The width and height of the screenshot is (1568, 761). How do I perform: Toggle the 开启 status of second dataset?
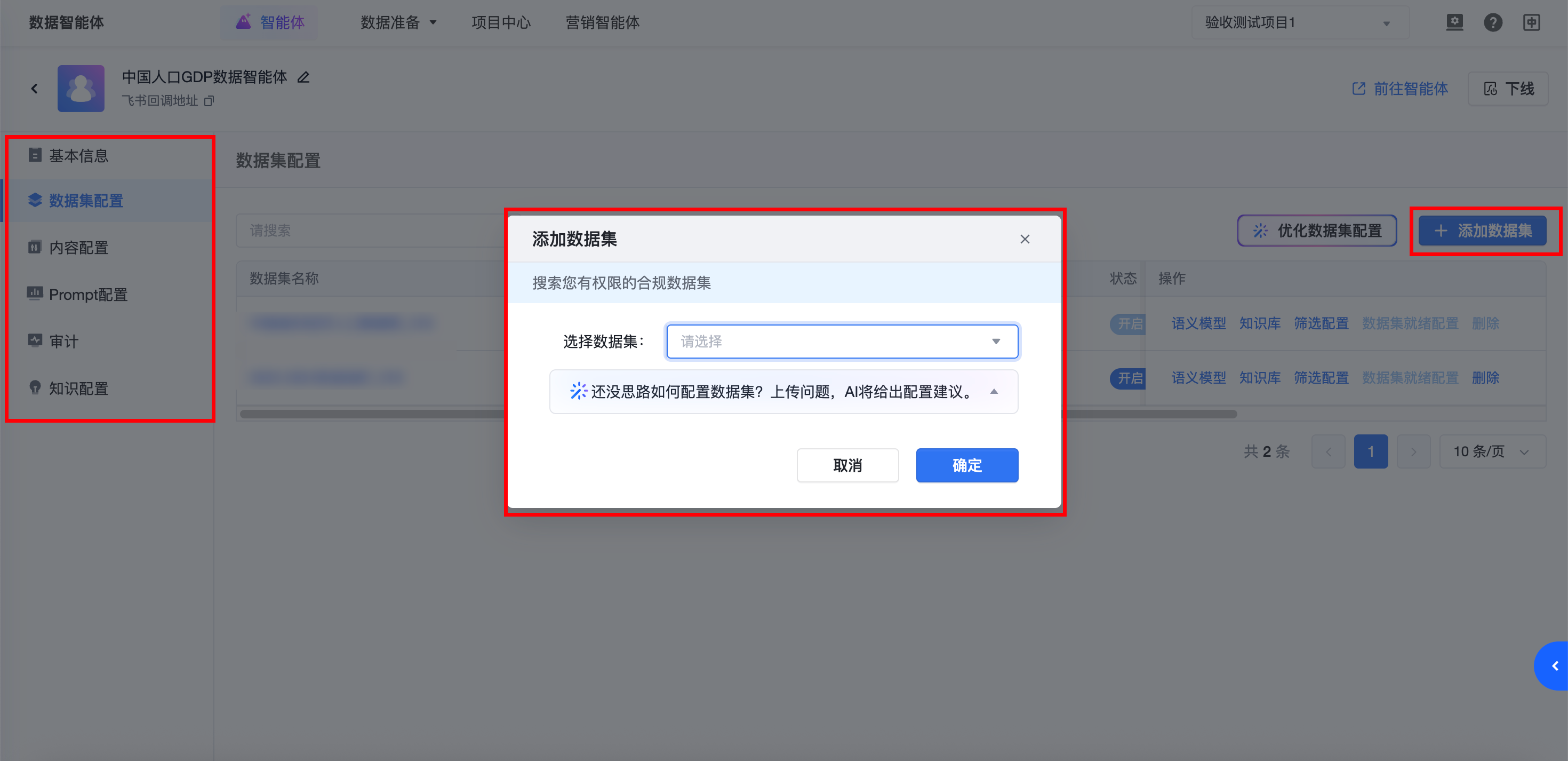coord(1128,378)
